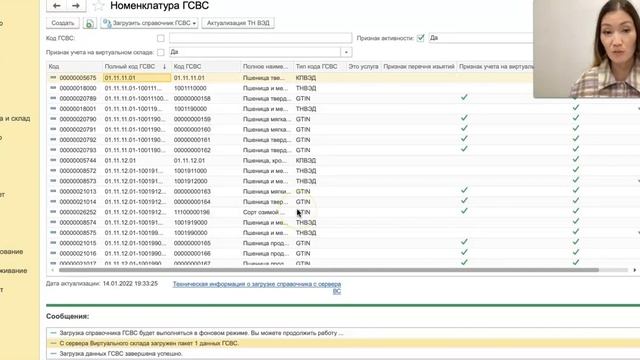Click the Признак активности value field
Image resolution: width=640 pixels, height=360 pixels.
point(481,38)
